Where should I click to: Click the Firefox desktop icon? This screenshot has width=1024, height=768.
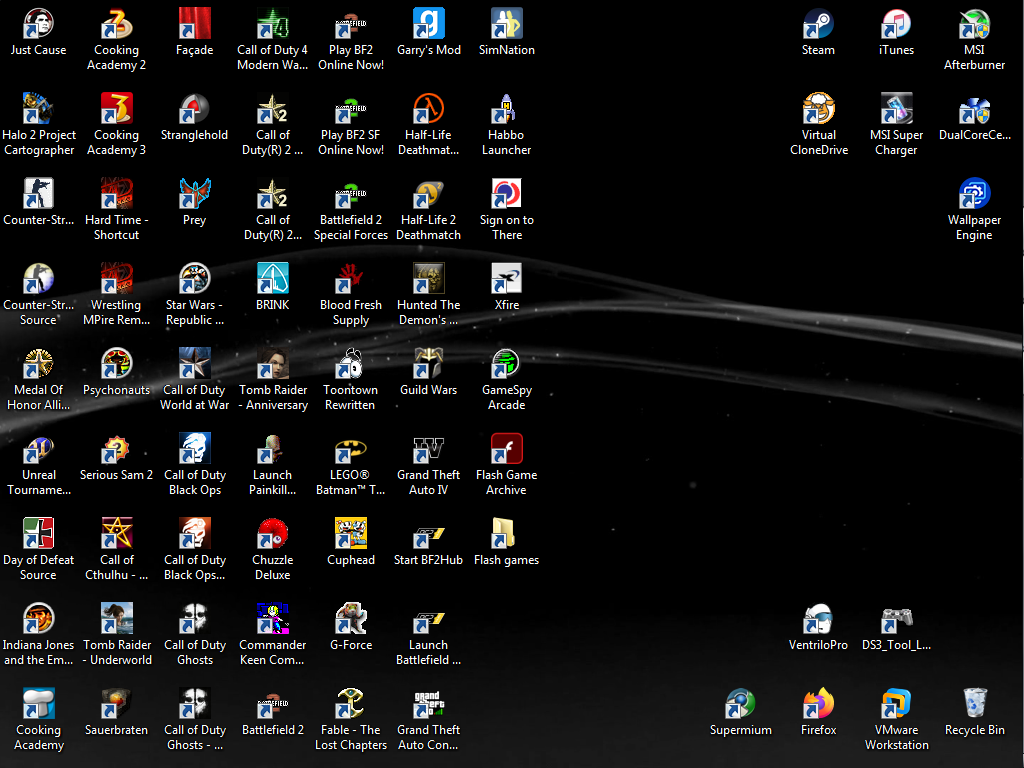pos(818,705)
